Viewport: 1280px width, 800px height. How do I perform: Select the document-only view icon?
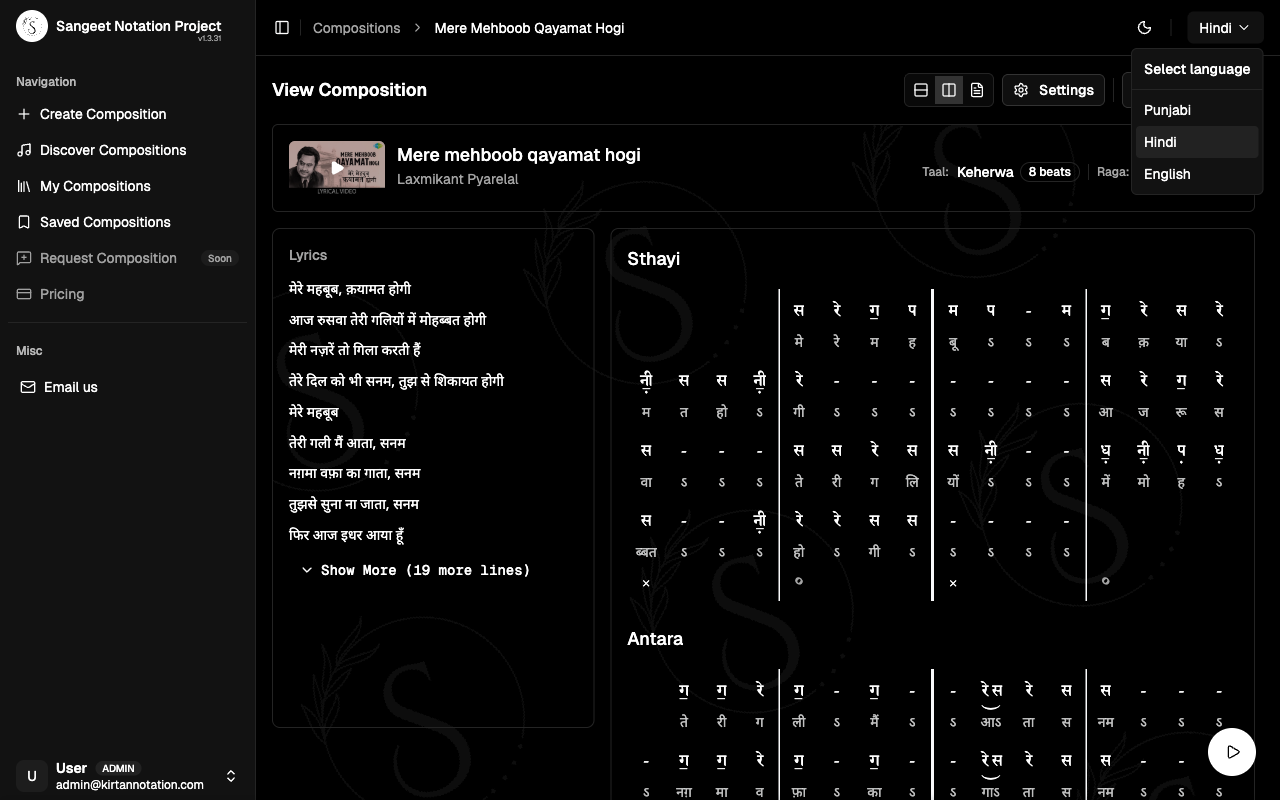[977, 90]
